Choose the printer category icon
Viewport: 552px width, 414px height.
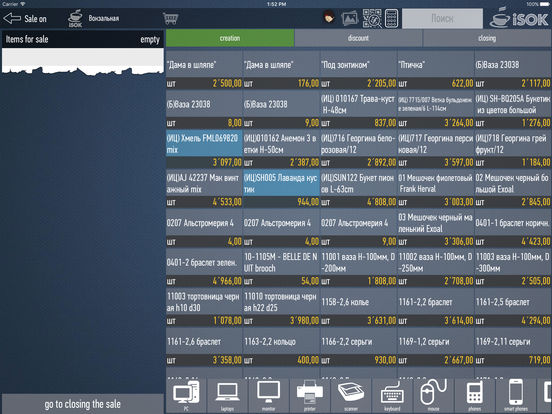[x=309, y=395]
